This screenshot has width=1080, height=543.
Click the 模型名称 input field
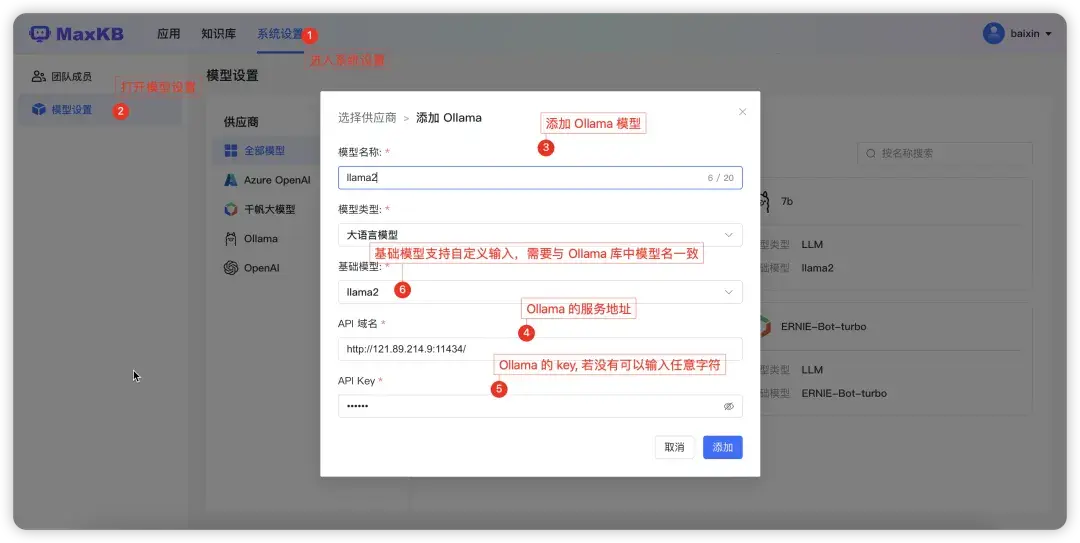pos(540,178)
